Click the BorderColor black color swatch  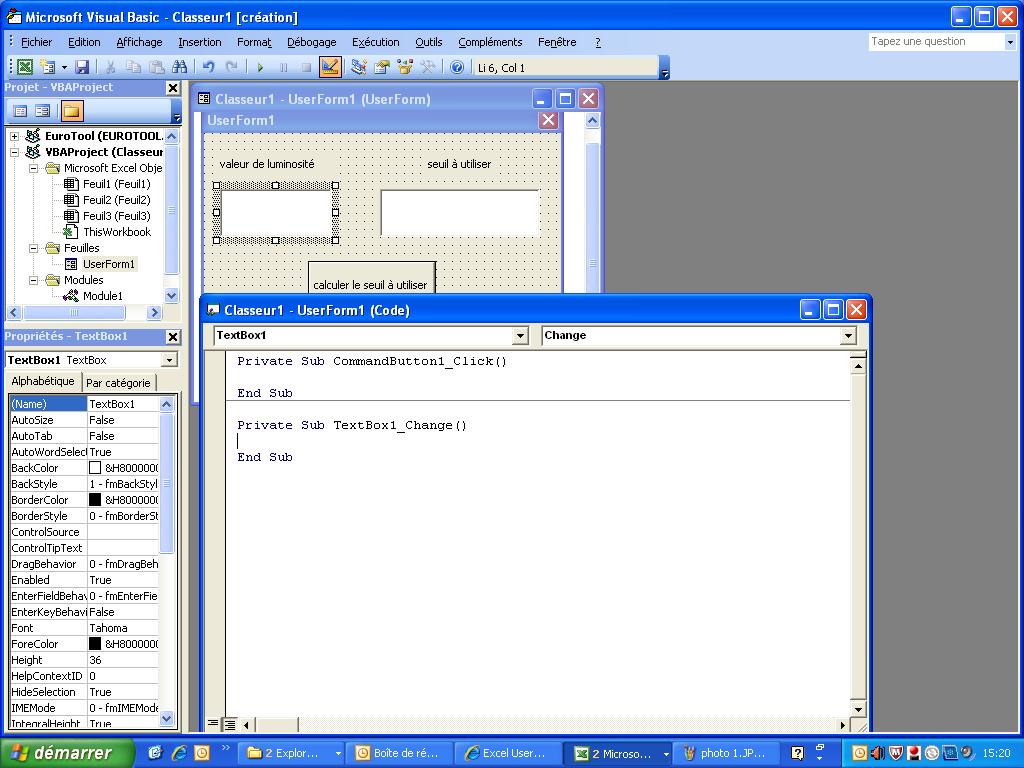tap(95, 500)
